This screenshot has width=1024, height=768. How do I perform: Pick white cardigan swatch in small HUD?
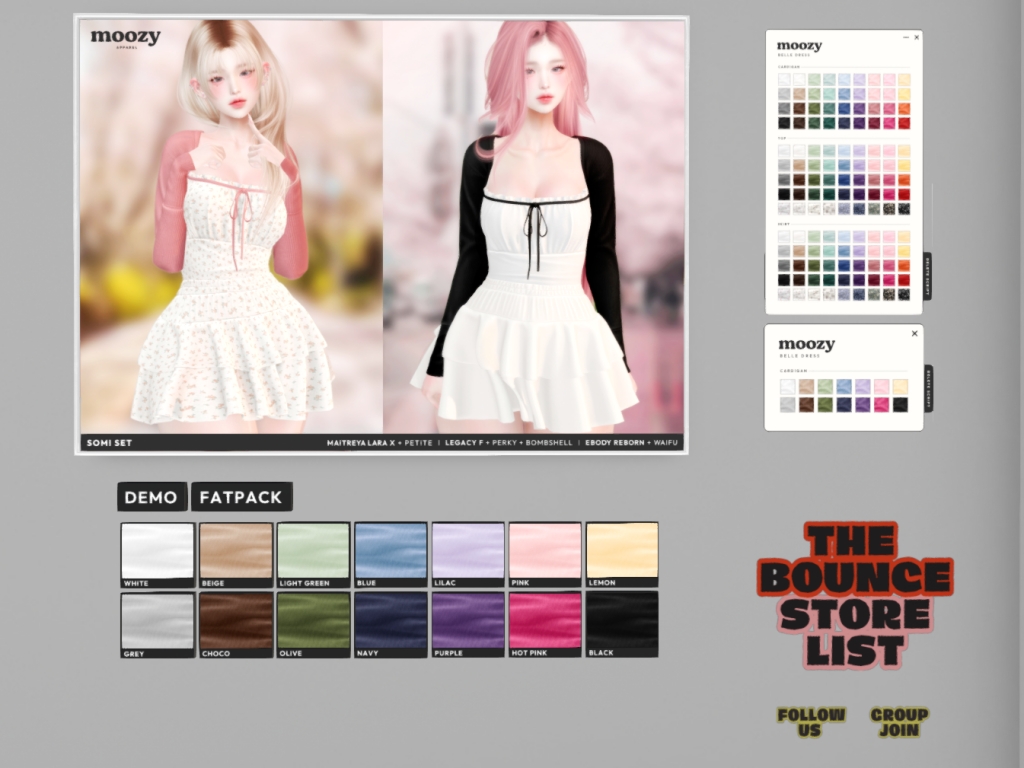coord(788,387)
